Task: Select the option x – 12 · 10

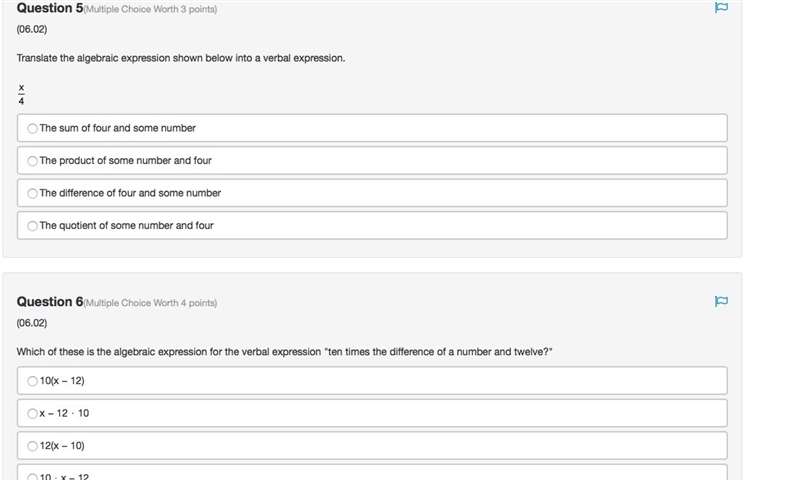Action: 33,414
